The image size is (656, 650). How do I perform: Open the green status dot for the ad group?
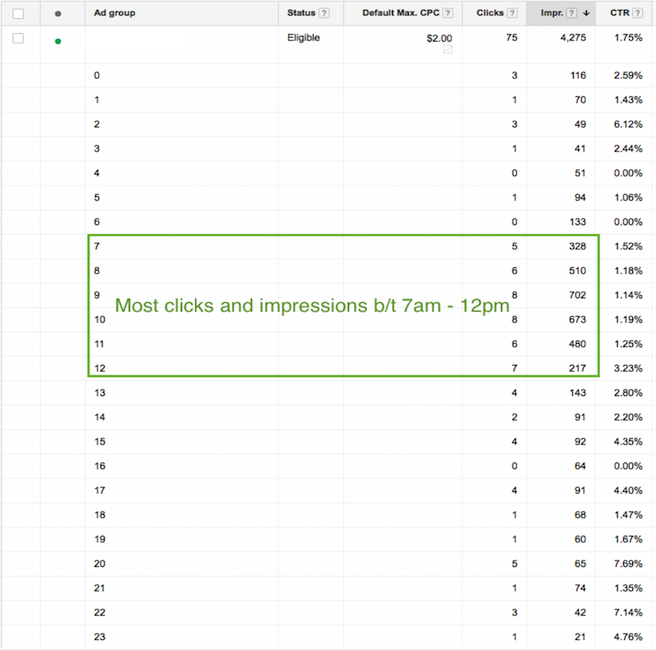58,41
